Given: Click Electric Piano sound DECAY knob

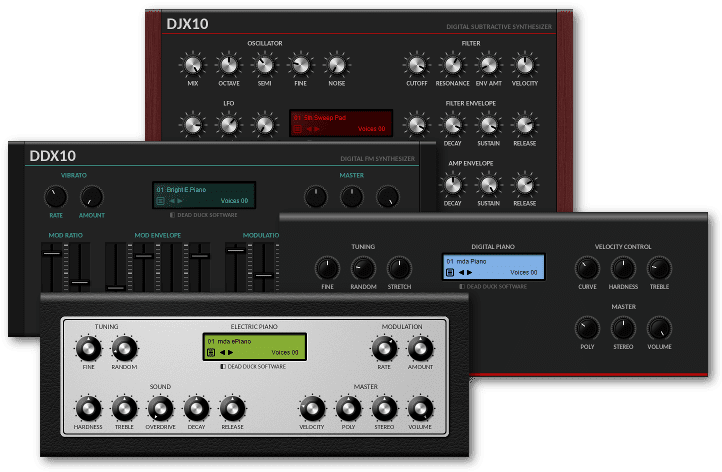Looking at the screenshot, I should (x=196, y=408).
